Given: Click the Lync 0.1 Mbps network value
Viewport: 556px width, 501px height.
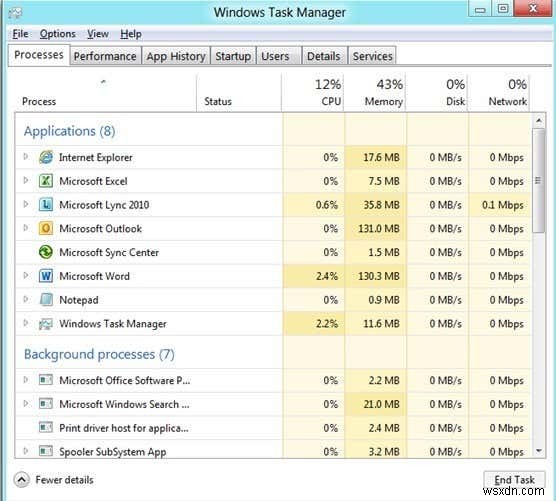Looking at the screenshot, I should click(503, 205).
